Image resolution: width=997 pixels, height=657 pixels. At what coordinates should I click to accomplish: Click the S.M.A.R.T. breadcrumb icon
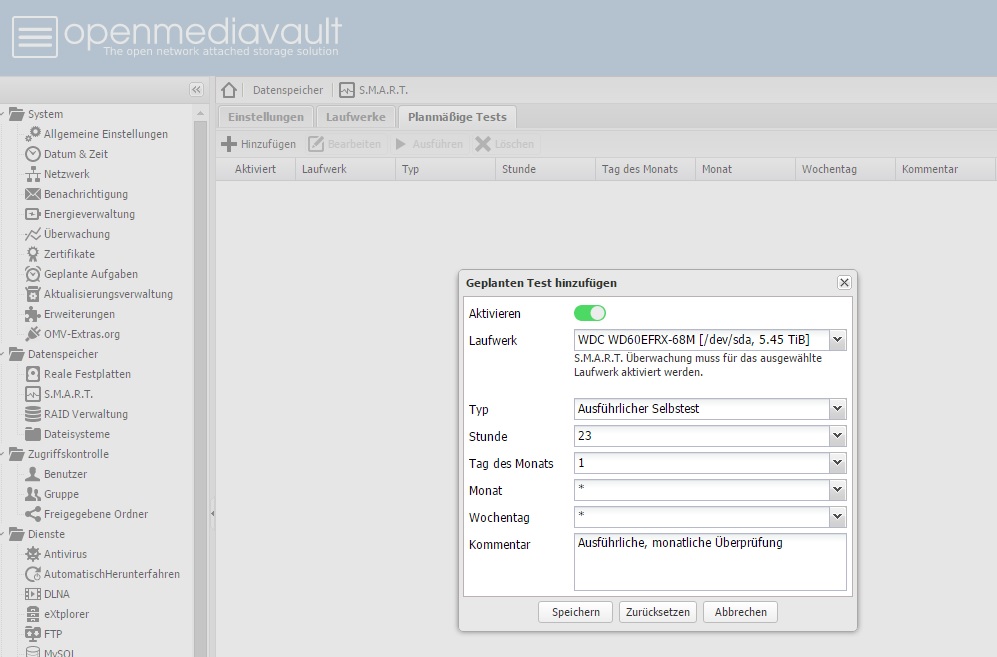347,90
